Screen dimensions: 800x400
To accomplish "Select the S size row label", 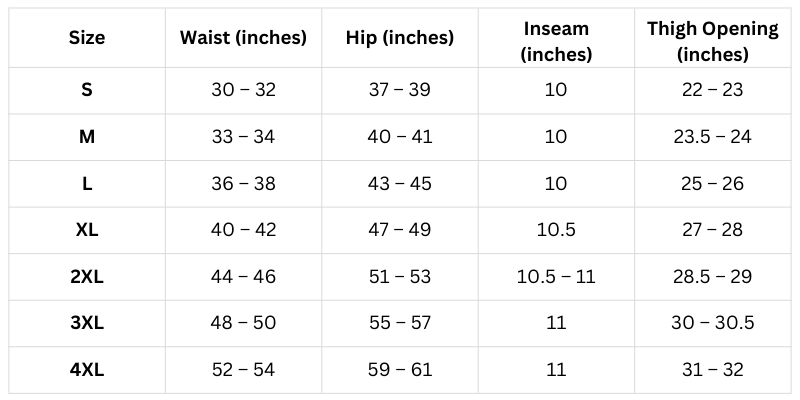I will click(x=87, y=90).
